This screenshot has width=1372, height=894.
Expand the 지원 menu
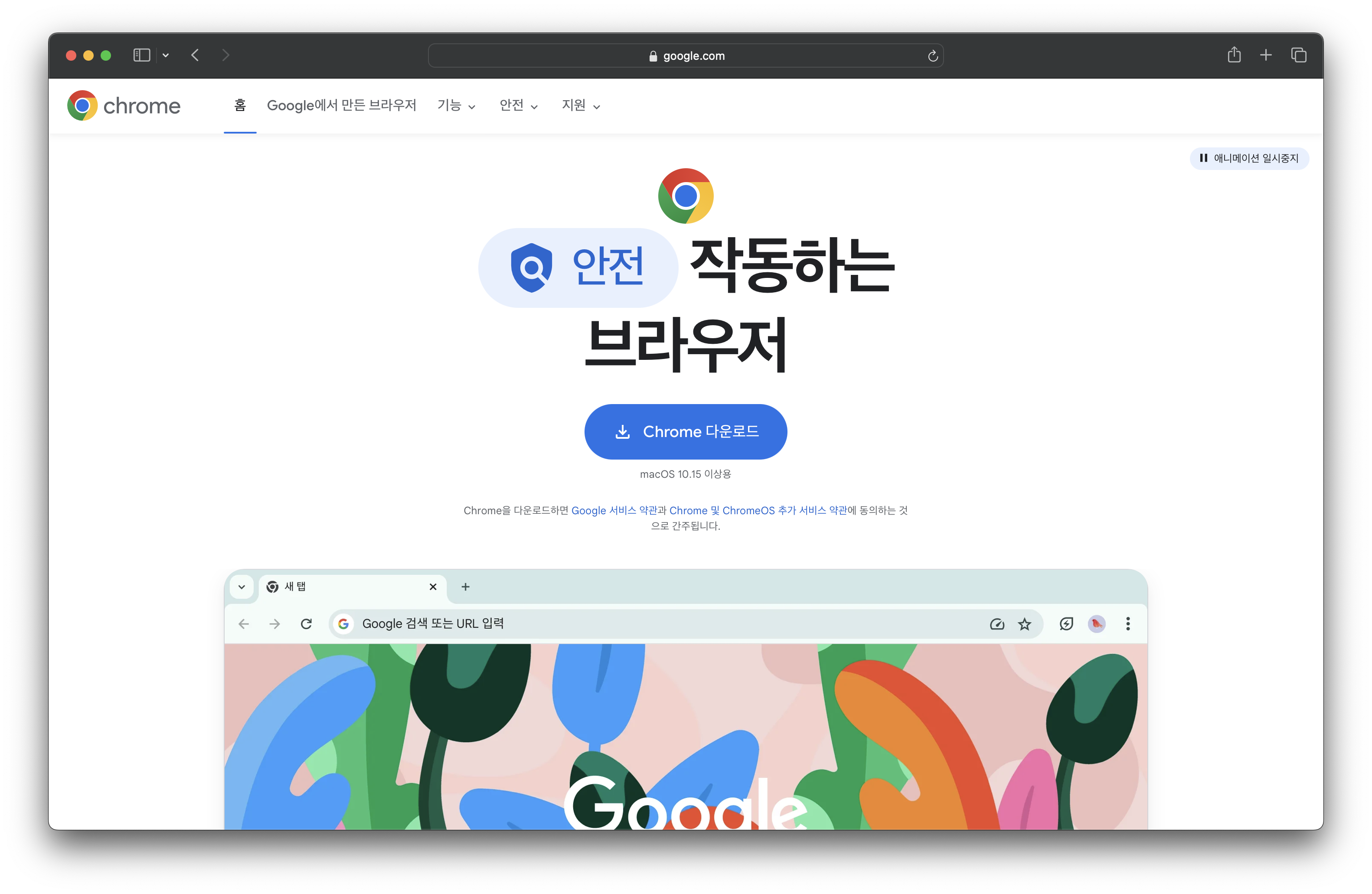tap(581, 105)
